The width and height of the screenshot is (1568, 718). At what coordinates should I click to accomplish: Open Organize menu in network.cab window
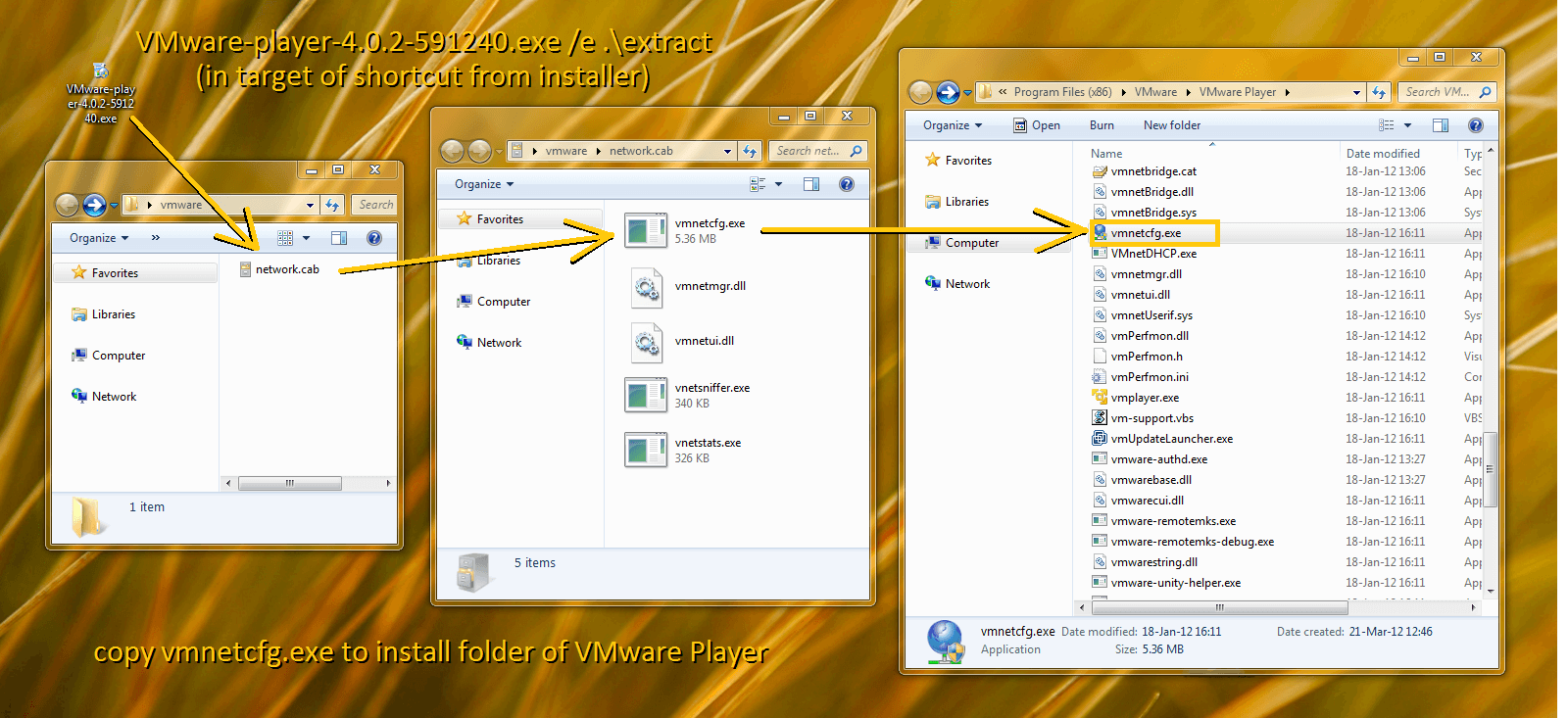coord(484,184)
